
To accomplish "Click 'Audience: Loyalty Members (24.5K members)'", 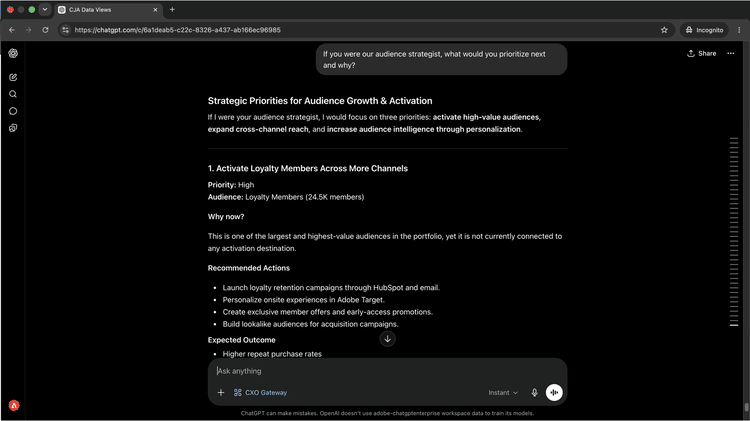I will pyautogui.click(x=286, y=197).
